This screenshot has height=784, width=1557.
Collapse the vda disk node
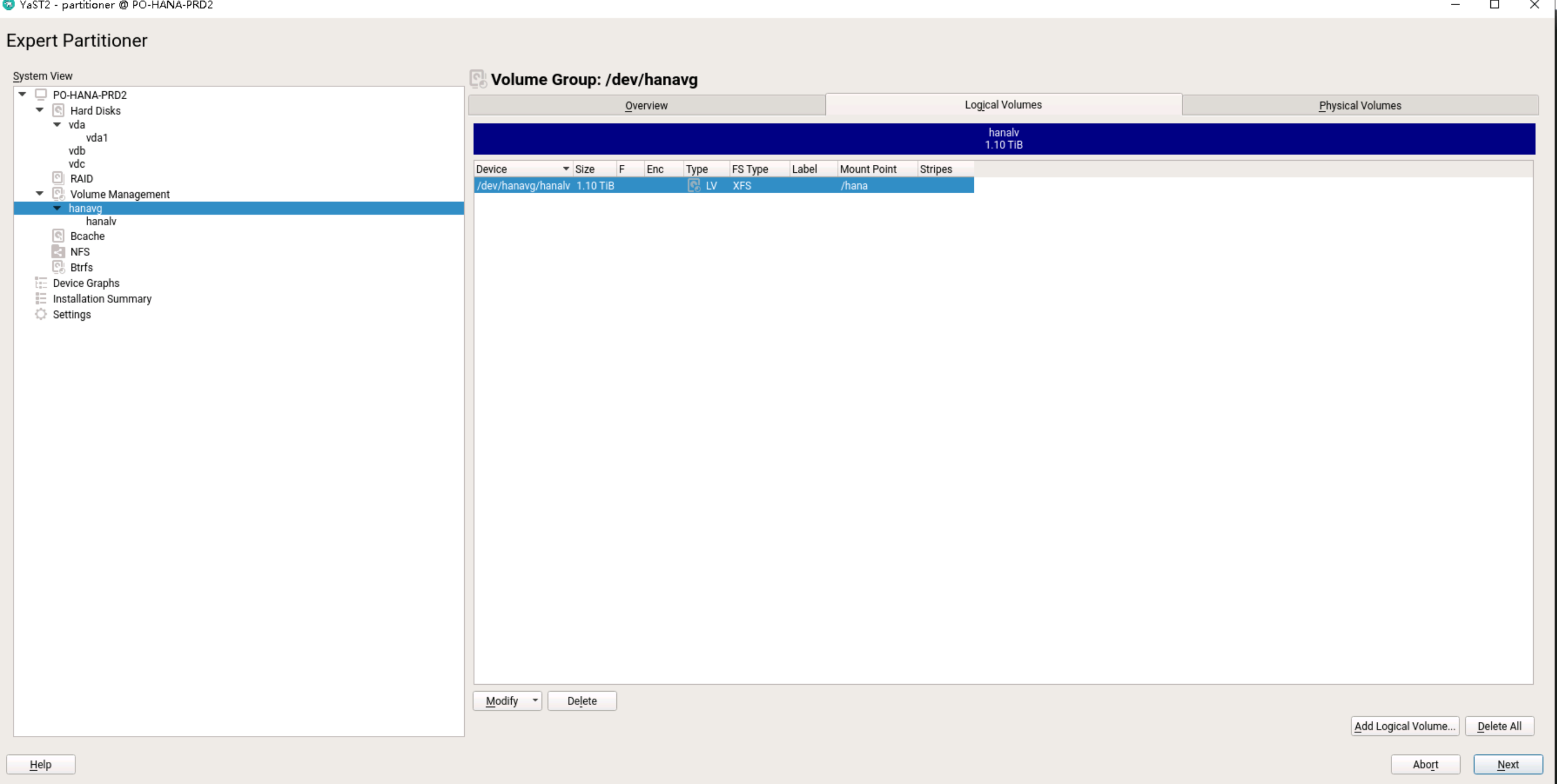click(x=57, y=125)
